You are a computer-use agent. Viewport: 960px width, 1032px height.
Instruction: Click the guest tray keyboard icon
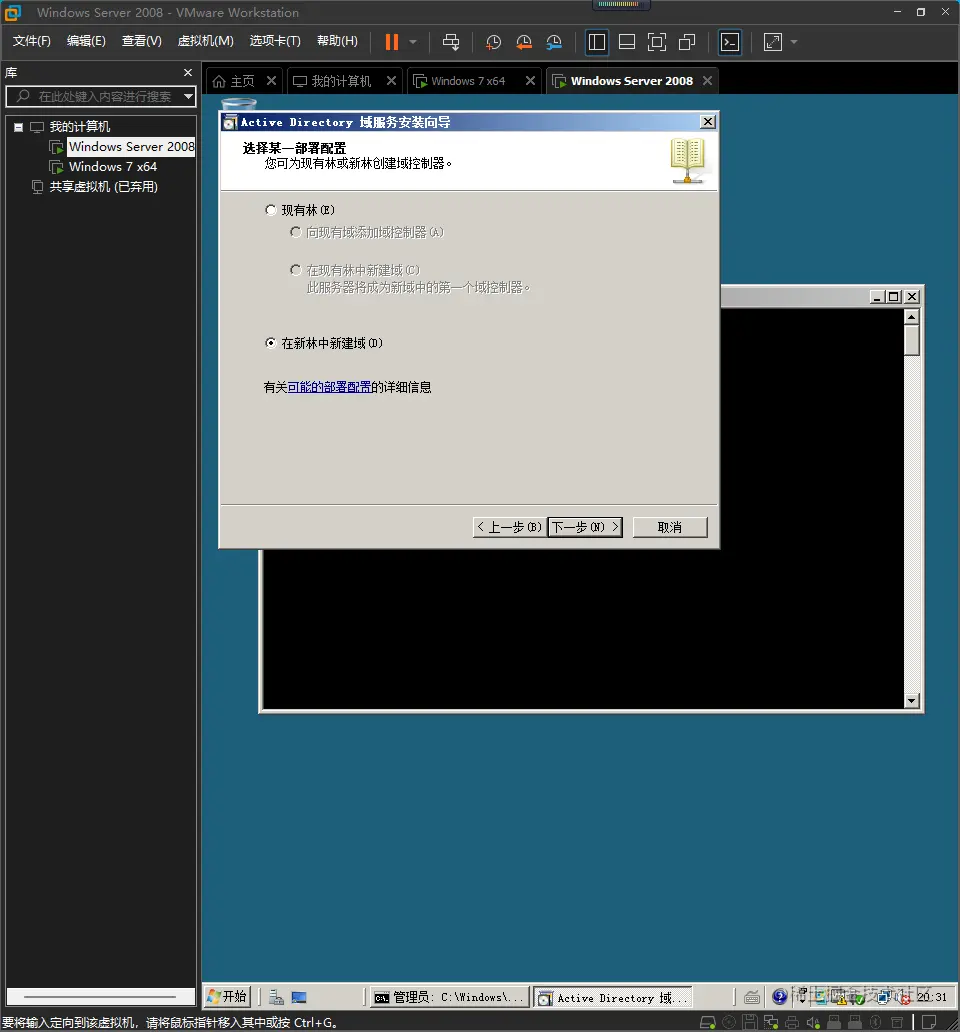coord(751,998)
